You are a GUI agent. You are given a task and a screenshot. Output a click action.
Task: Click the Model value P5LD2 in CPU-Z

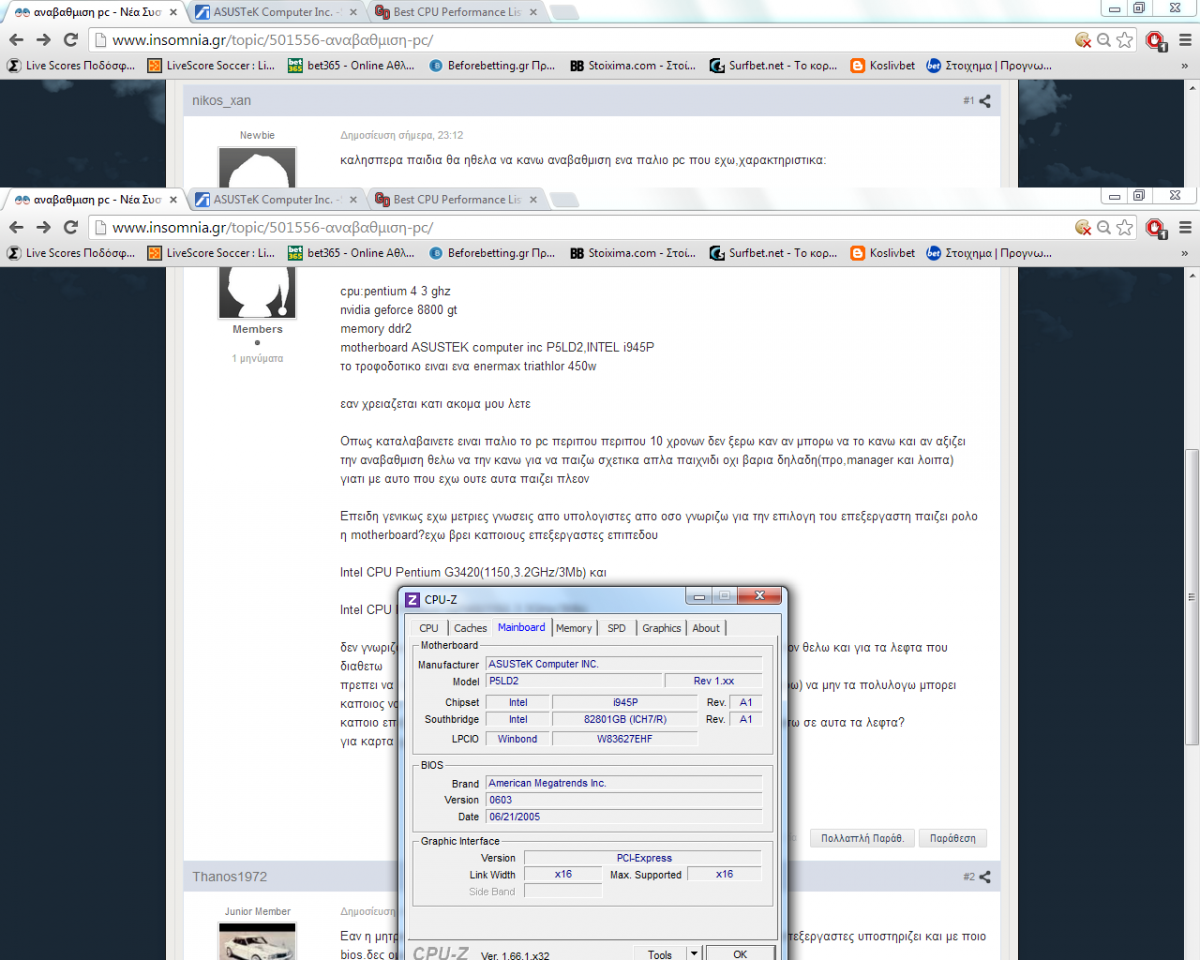click(x=574, y=681)
